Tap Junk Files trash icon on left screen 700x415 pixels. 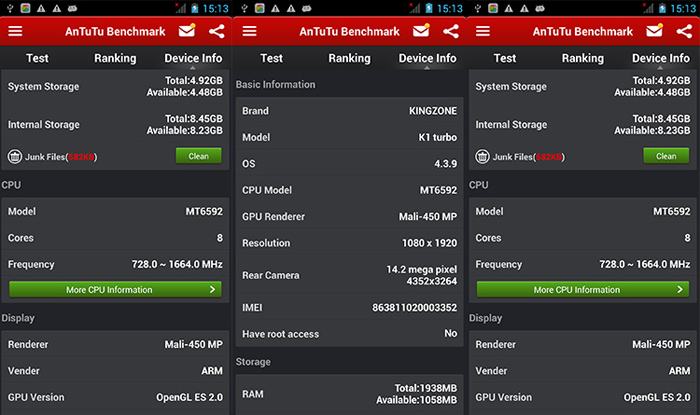click(15, 156)
